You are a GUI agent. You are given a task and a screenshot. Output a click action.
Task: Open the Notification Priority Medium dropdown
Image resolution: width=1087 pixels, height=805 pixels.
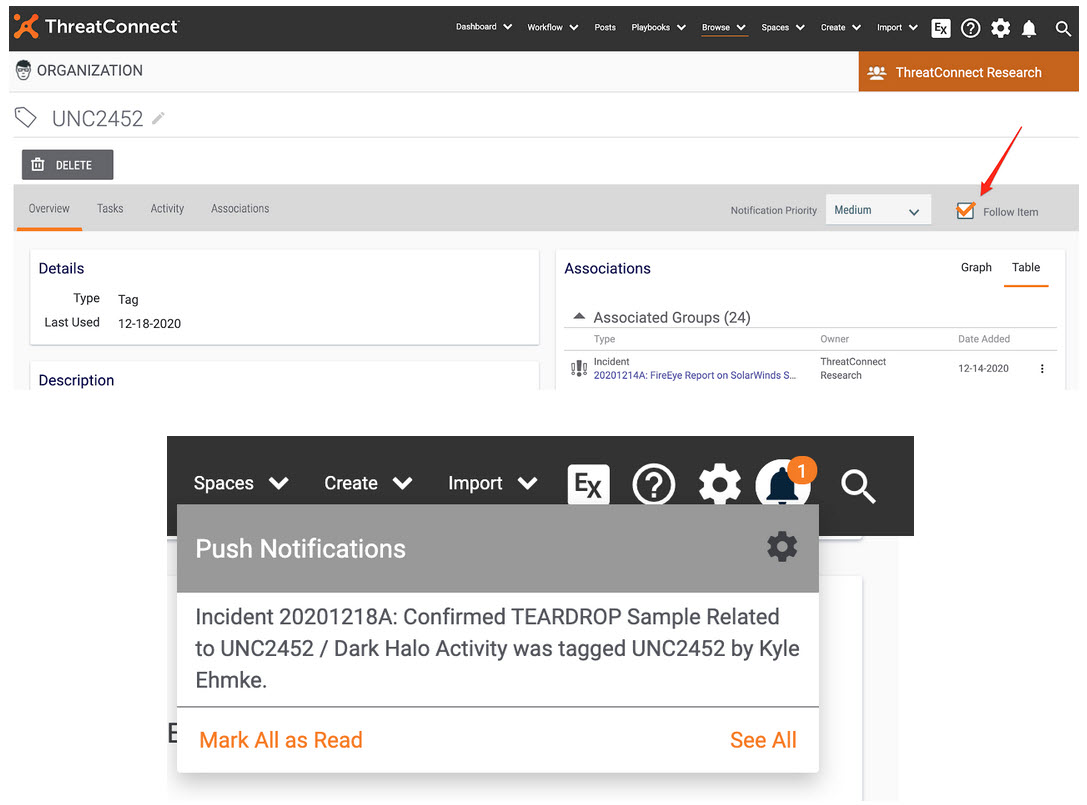pos(876,210)
